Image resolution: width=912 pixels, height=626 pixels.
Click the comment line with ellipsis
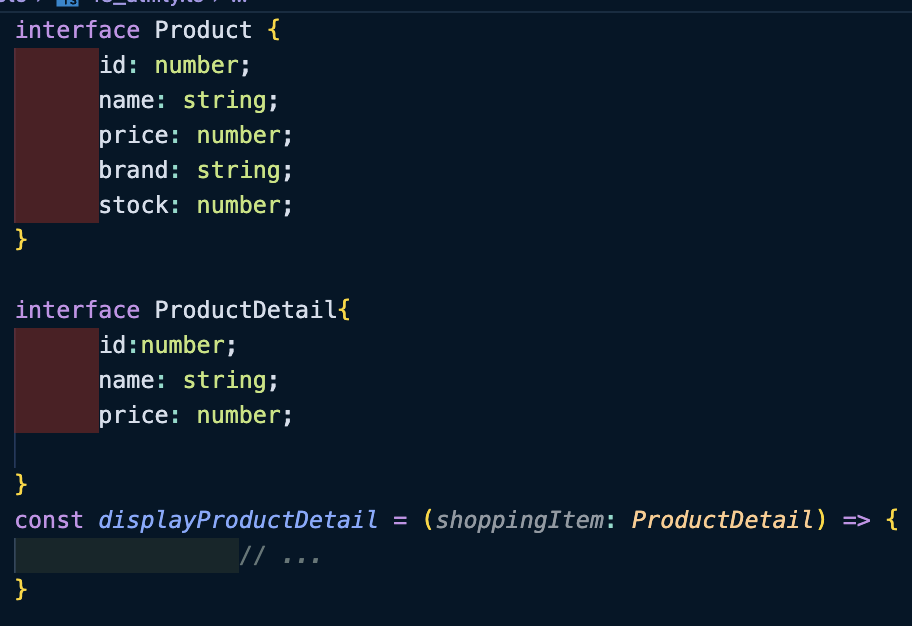(x=280, y=556)
